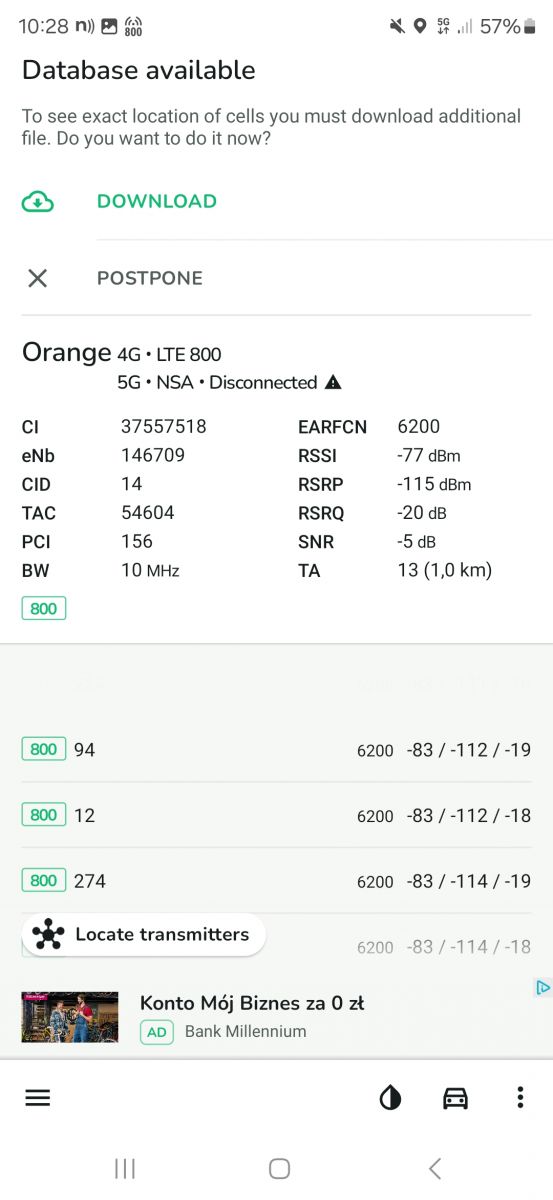
Task: Tap Android recent apps button
Action: (125, 1168)
